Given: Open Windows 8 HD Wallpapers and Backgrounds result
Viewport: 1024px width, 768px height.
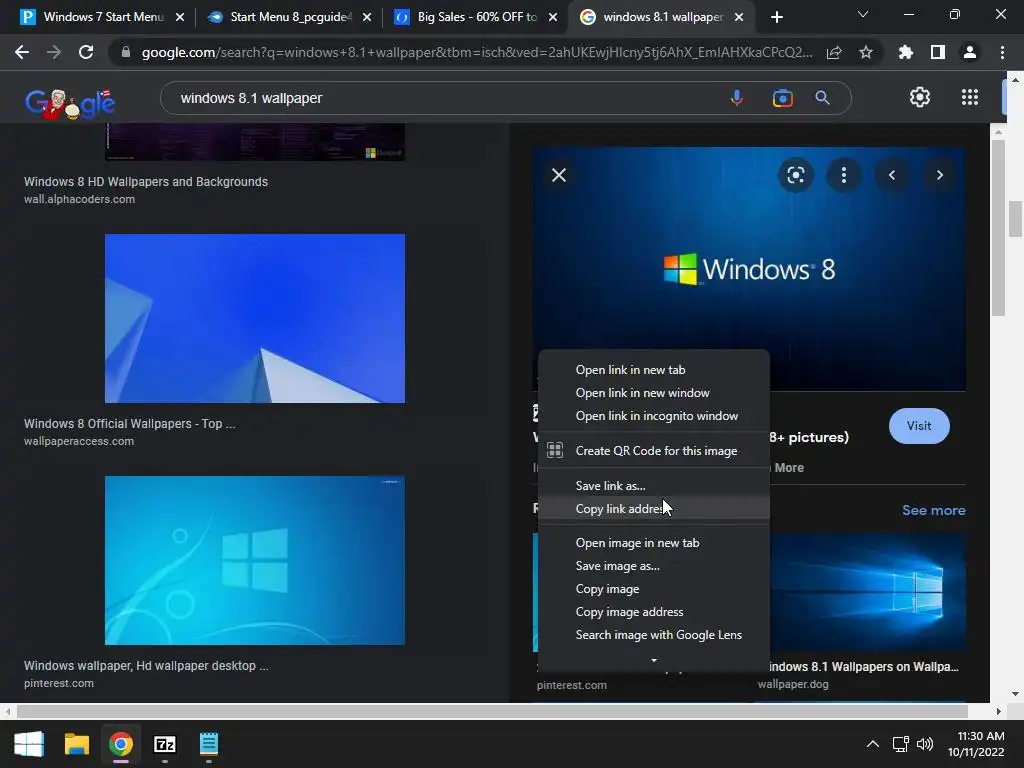Looking at the screenshot, I should pos(146,182).
